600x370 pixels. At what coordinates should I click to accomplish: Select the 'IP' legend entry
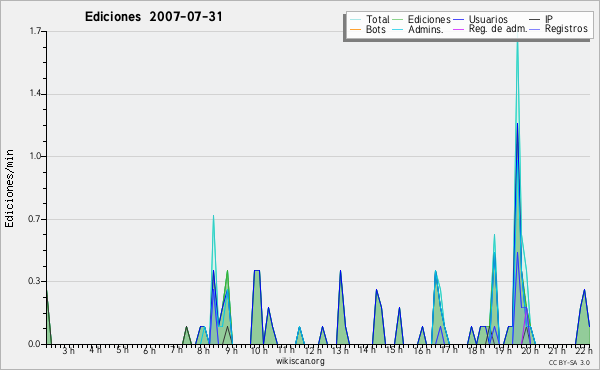tap(549, 19)
